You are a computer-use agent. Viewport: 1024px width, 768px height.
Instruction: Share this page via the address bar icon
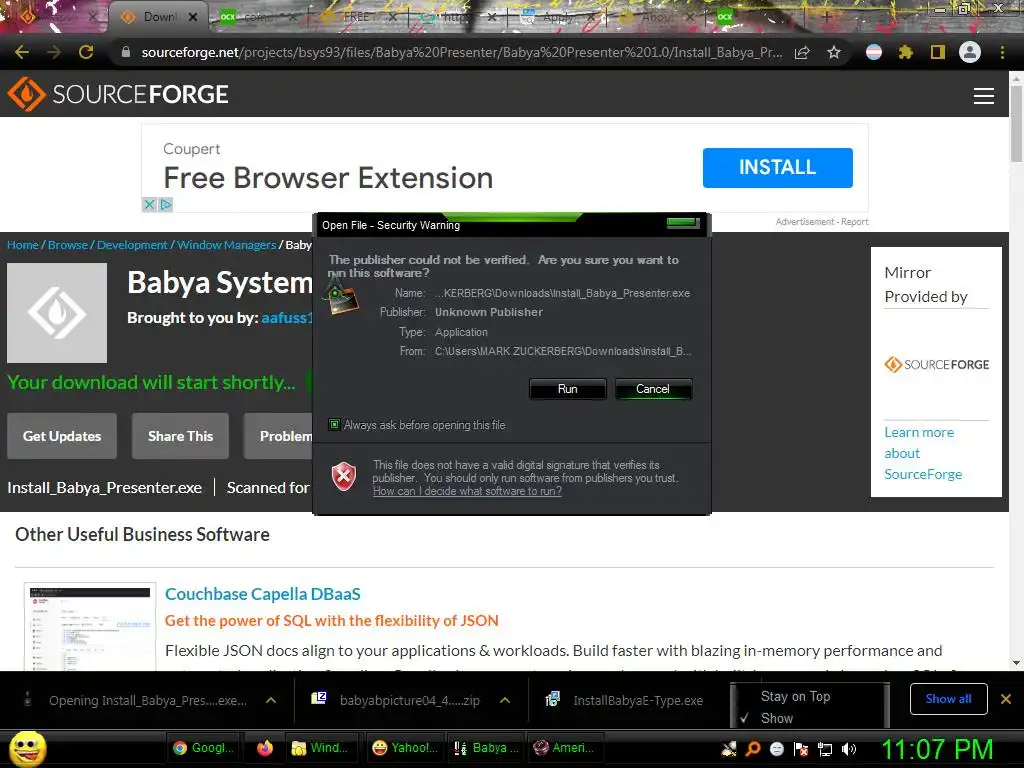802,52
